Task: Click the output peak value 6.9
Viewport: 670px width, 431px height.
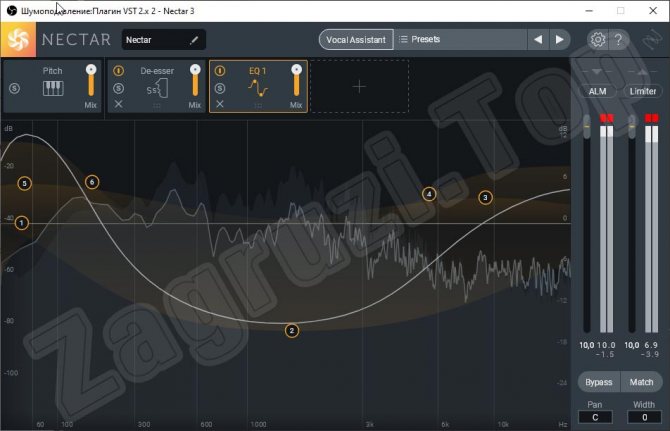Action: (x=651, y=345)
